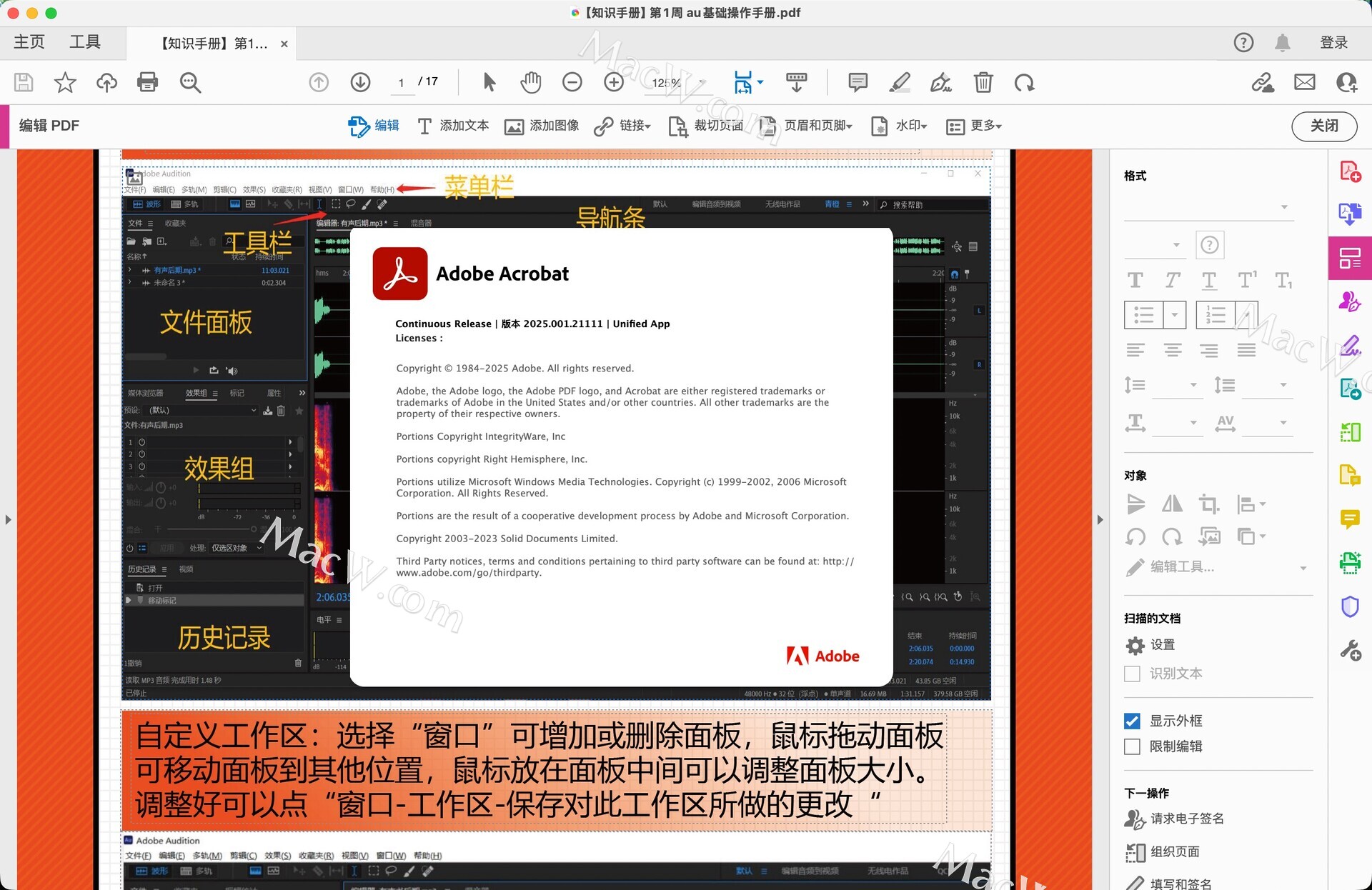Switch to the 主页 tab

click(29, 42)
